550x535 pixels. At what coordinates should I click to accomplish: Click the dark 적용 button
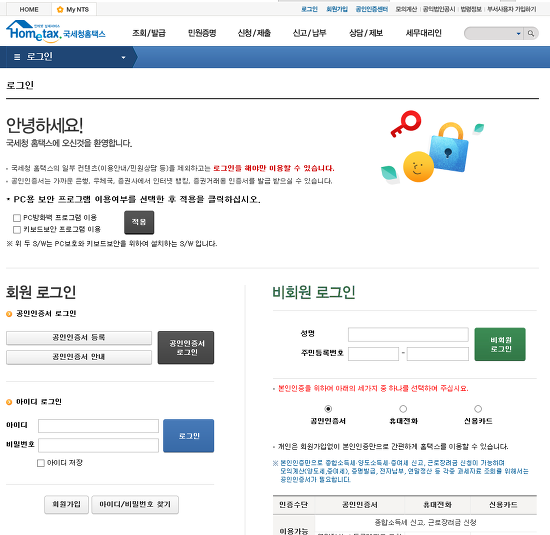[139, 222]
